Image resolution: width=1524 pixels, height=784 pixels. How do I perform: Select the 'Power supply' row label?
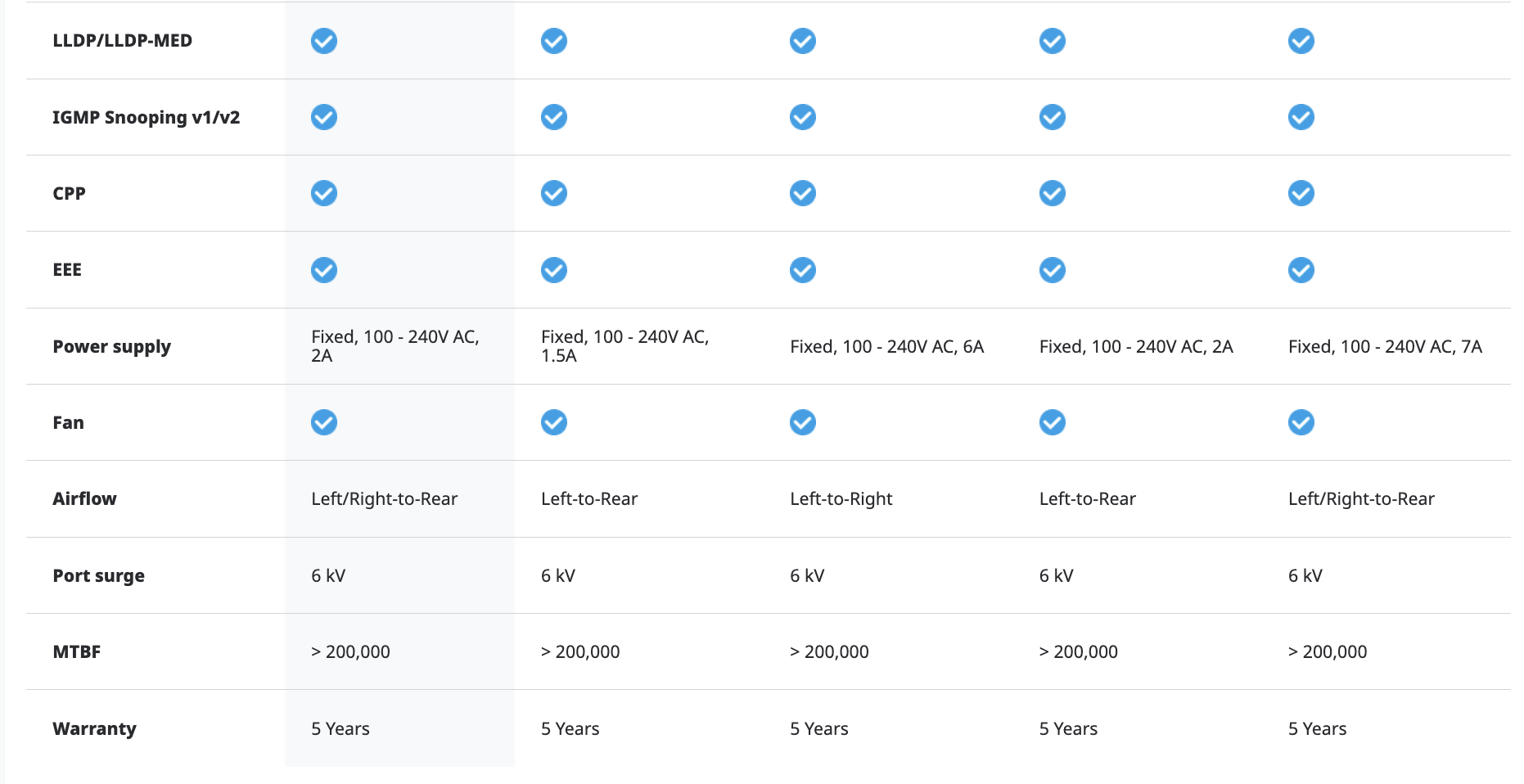coord(111,346)
